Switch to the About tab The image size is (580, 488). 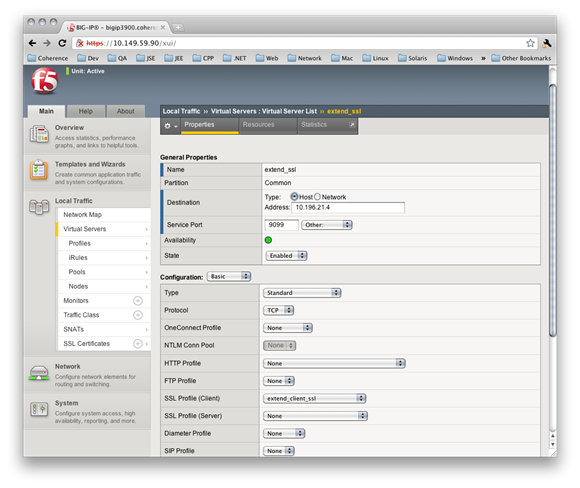tap(126, 111)
